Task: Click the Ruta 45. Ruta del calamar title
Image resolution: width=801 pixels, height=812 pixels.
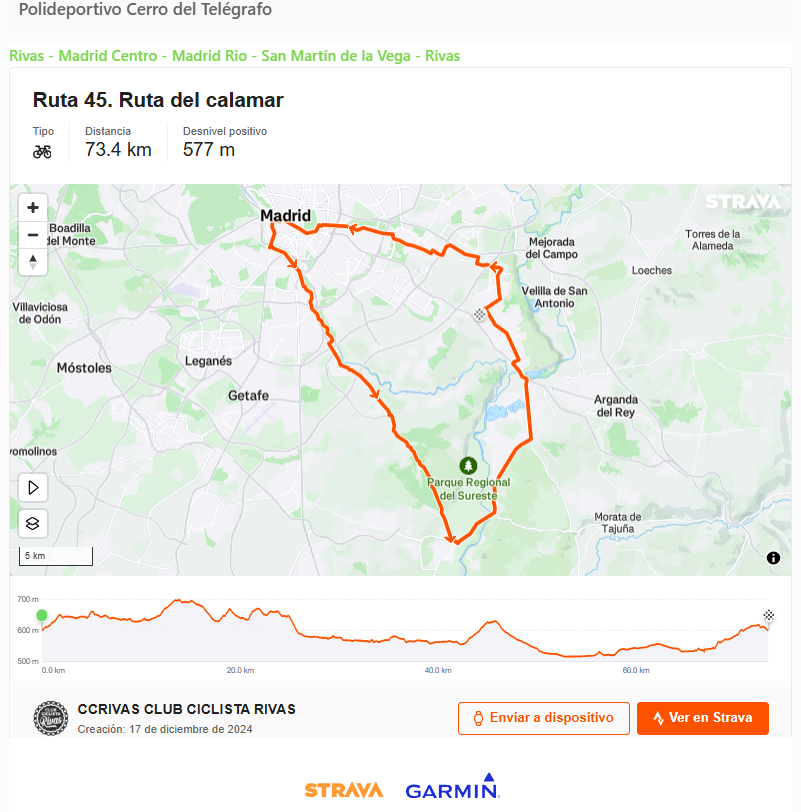Action: point(158,100)
